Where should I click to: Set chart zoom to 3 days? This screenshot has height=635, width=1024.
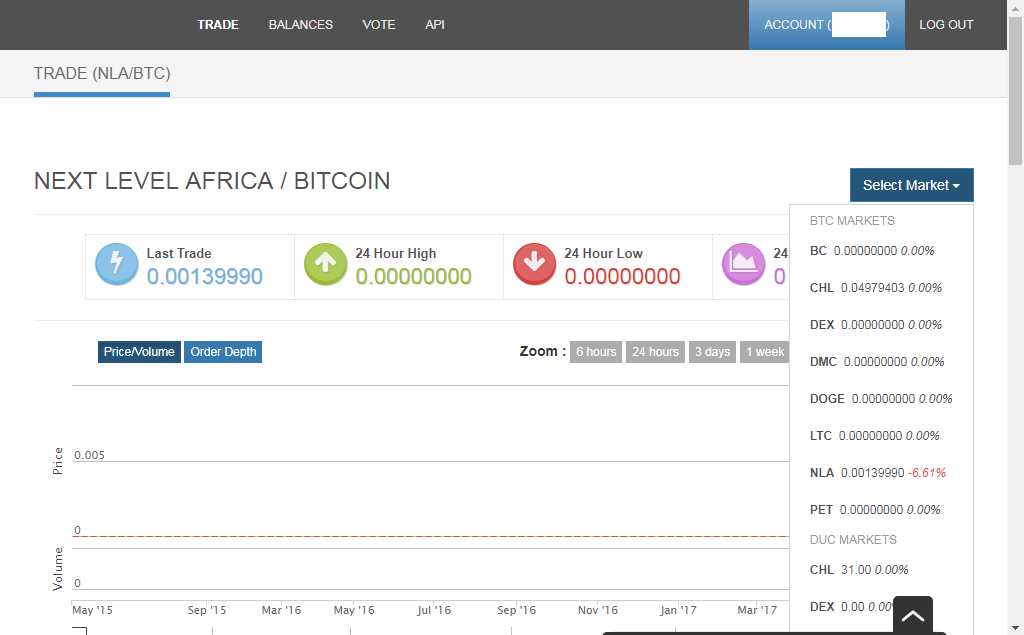[712, 351]
